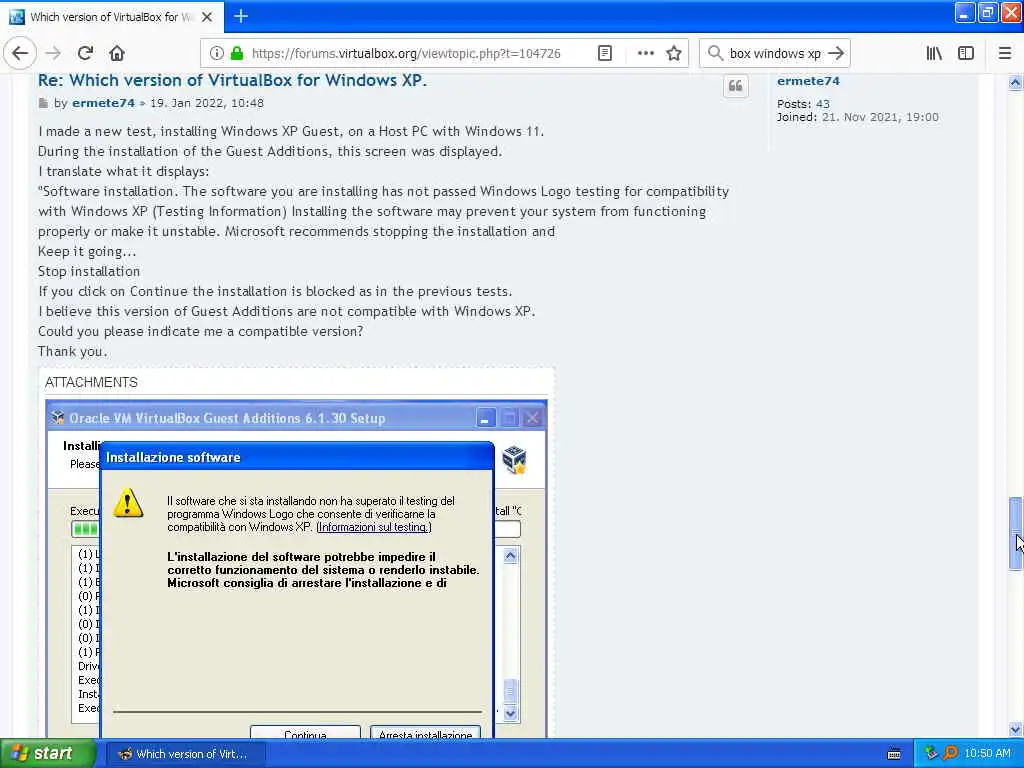Go back to the previous page
This screenshot has height=768, width=1024.
pos(20,53)
